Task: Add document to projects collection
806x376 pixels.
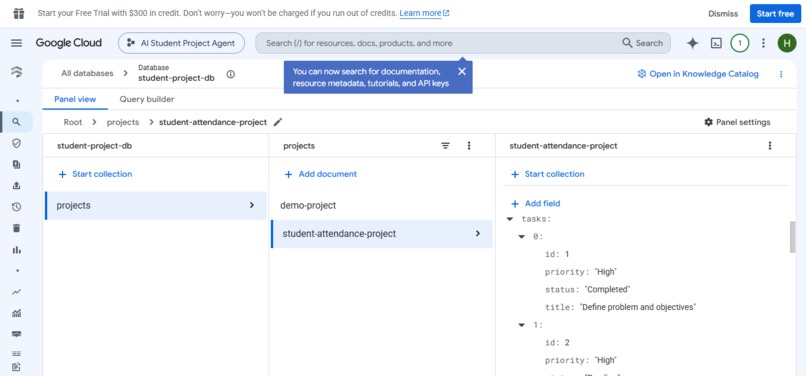Action: [x=321, y=174]
